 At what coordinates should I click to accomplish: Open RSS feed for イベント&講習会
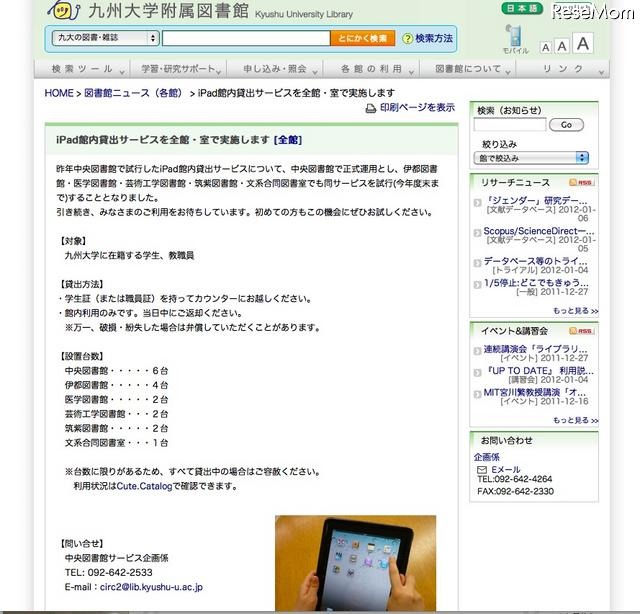coord(582,331)
